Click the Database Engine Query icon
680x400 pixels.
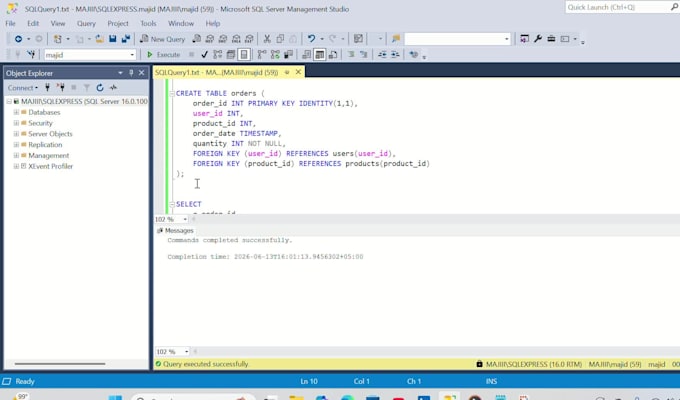196,39
